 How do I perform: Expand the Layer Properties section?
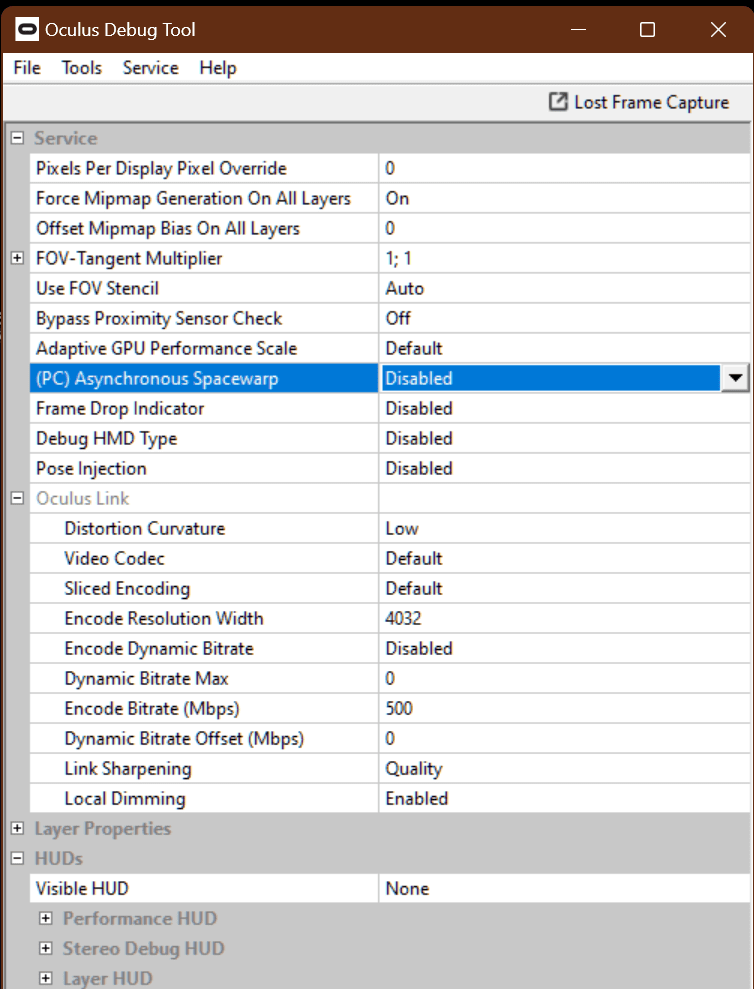coord(18,828)
